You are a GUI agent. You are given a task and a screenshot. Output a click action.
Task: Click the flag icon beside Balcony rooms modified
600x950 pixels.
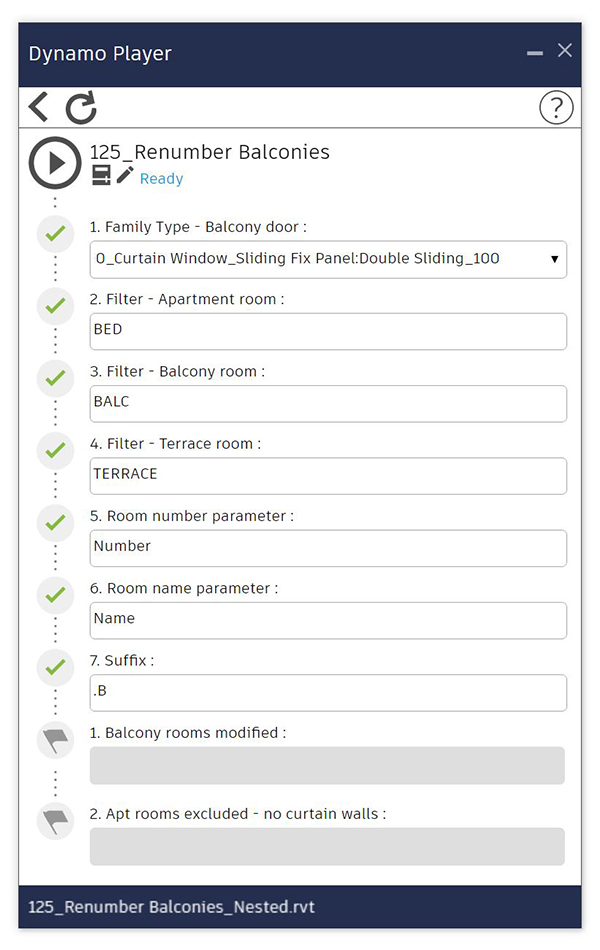tap(55, 741)
